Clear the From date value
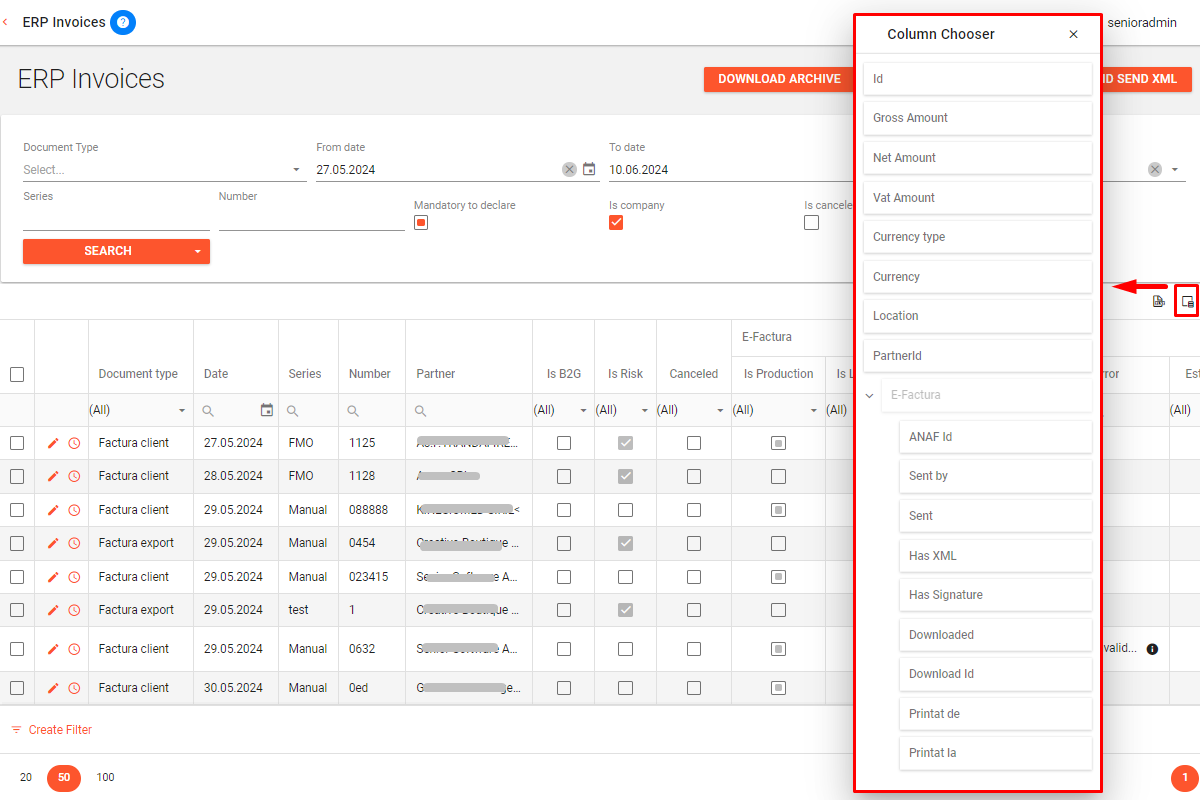1200x800 pixels. tap(569, 170)
